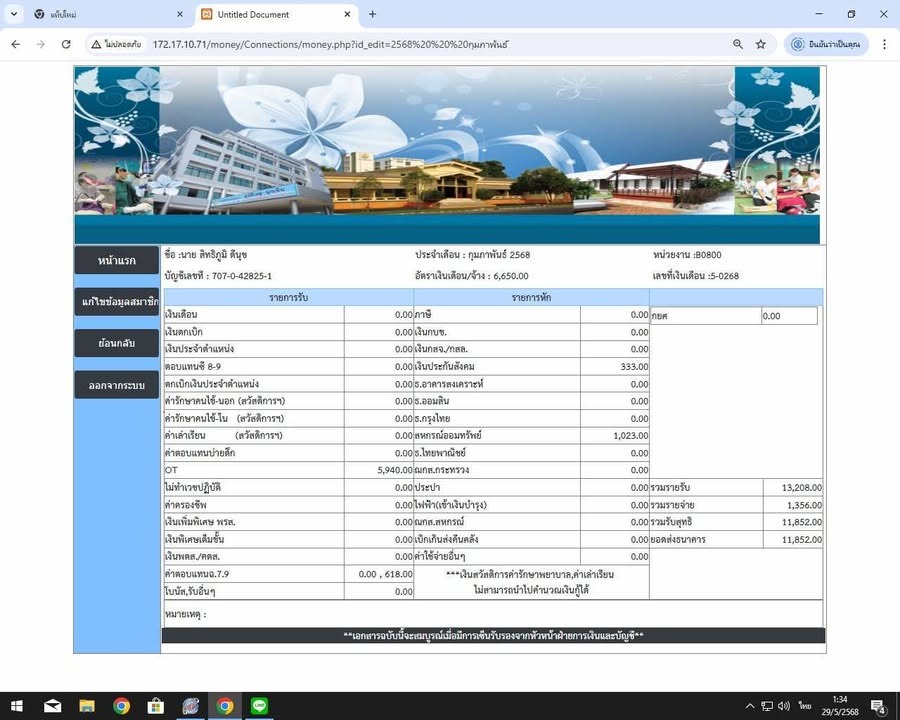Screen dimensions: 900x720
Task: Open LINE from the taskbar
Action: click(260, 706)
